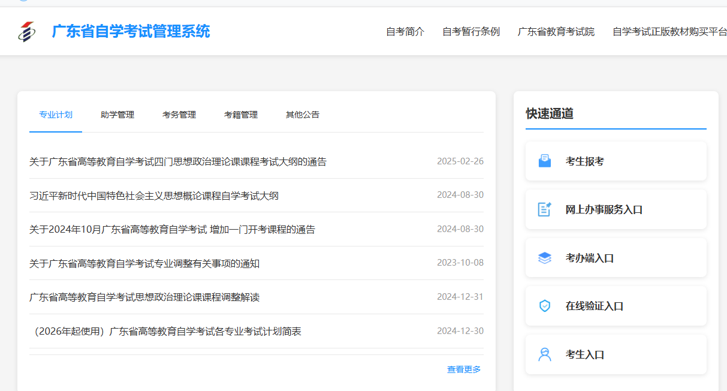Image resolution: width=727 pixels, height=391 pixels.
Task: Click the 考生入口 person icon
Action: pos(545,354)
